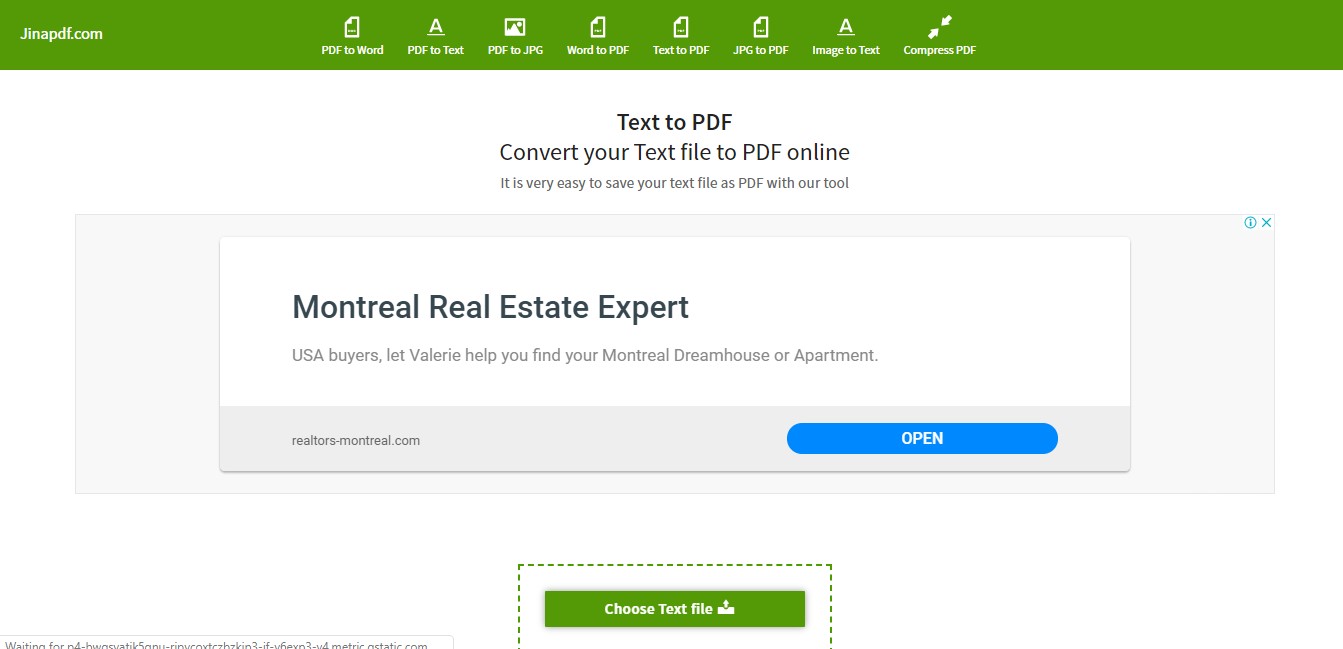Select the PDF to Text icon
1343x649 pixels.
(436, 27)
